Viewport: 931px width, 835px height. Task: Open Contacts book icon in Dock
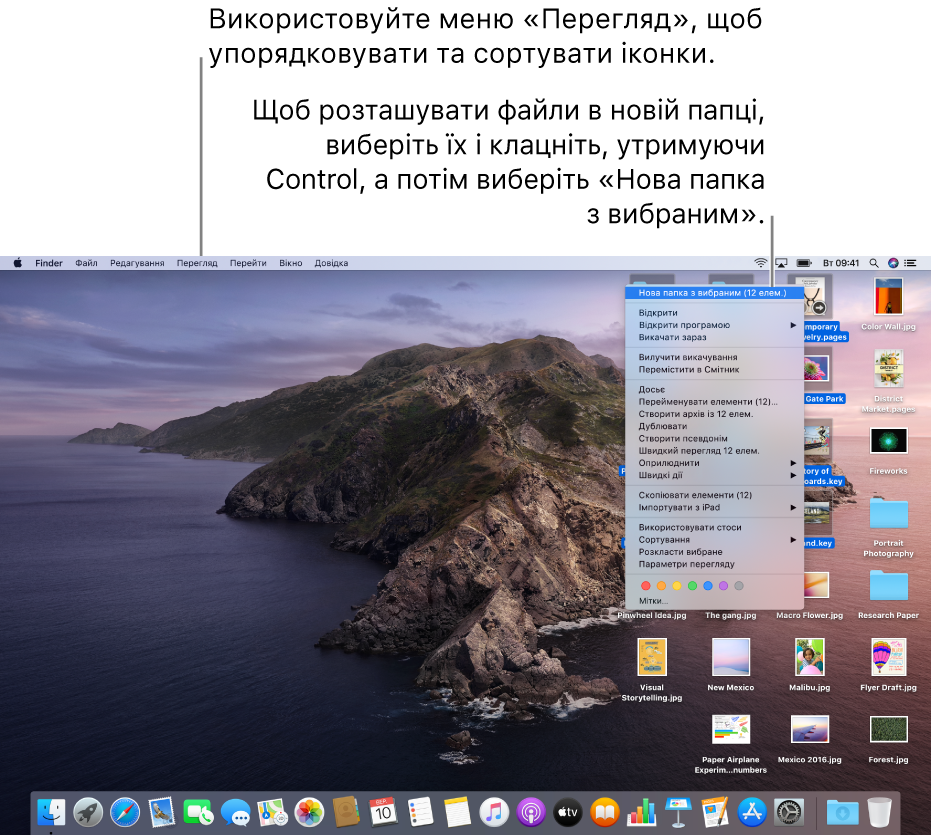(x=346, y=812)
